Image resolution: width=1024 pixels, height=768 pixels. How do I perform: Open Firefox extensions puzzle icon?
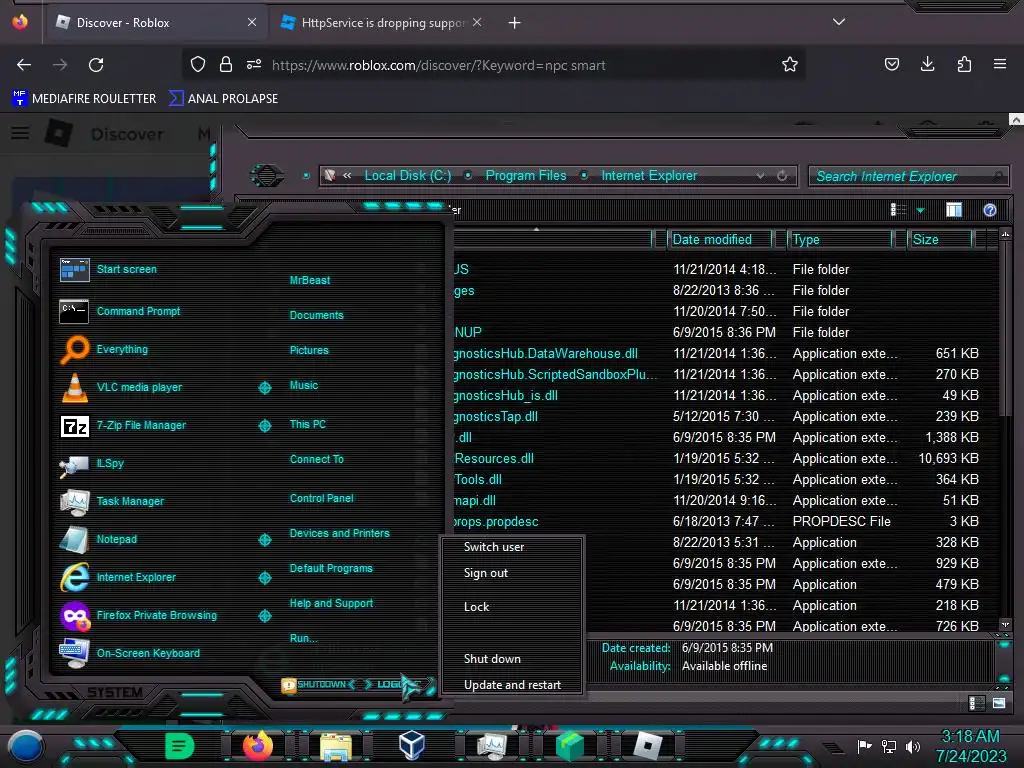(x=964, y=64)
